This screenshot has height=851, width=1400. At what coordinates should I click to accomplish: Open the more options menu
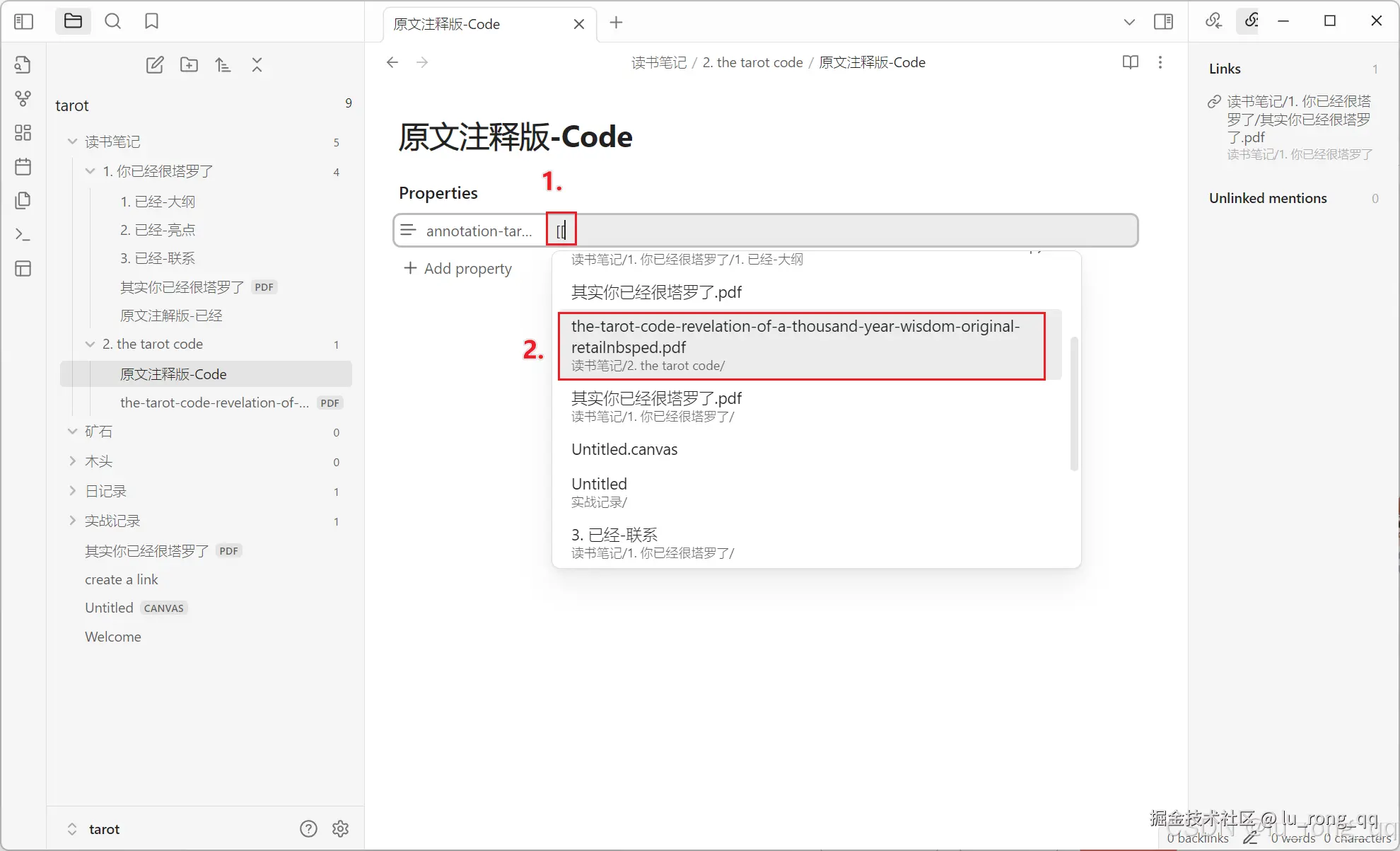[1160, 62]
